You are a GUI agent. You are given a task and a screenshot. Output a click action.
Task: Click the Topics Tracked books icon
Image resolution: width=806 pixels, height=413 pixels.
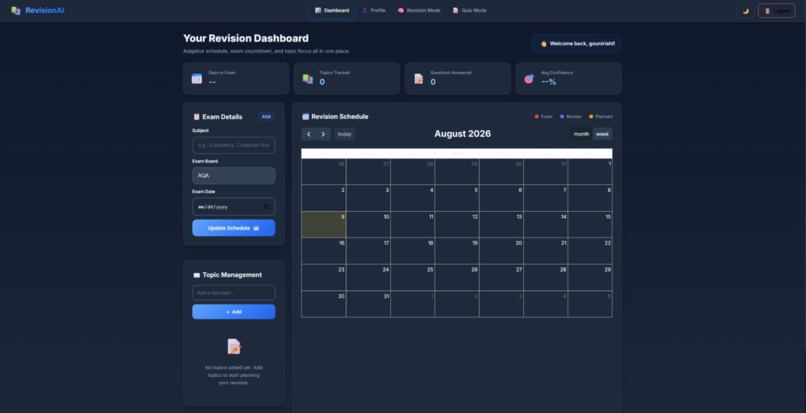pyautogui.click(x=307, y=79)
